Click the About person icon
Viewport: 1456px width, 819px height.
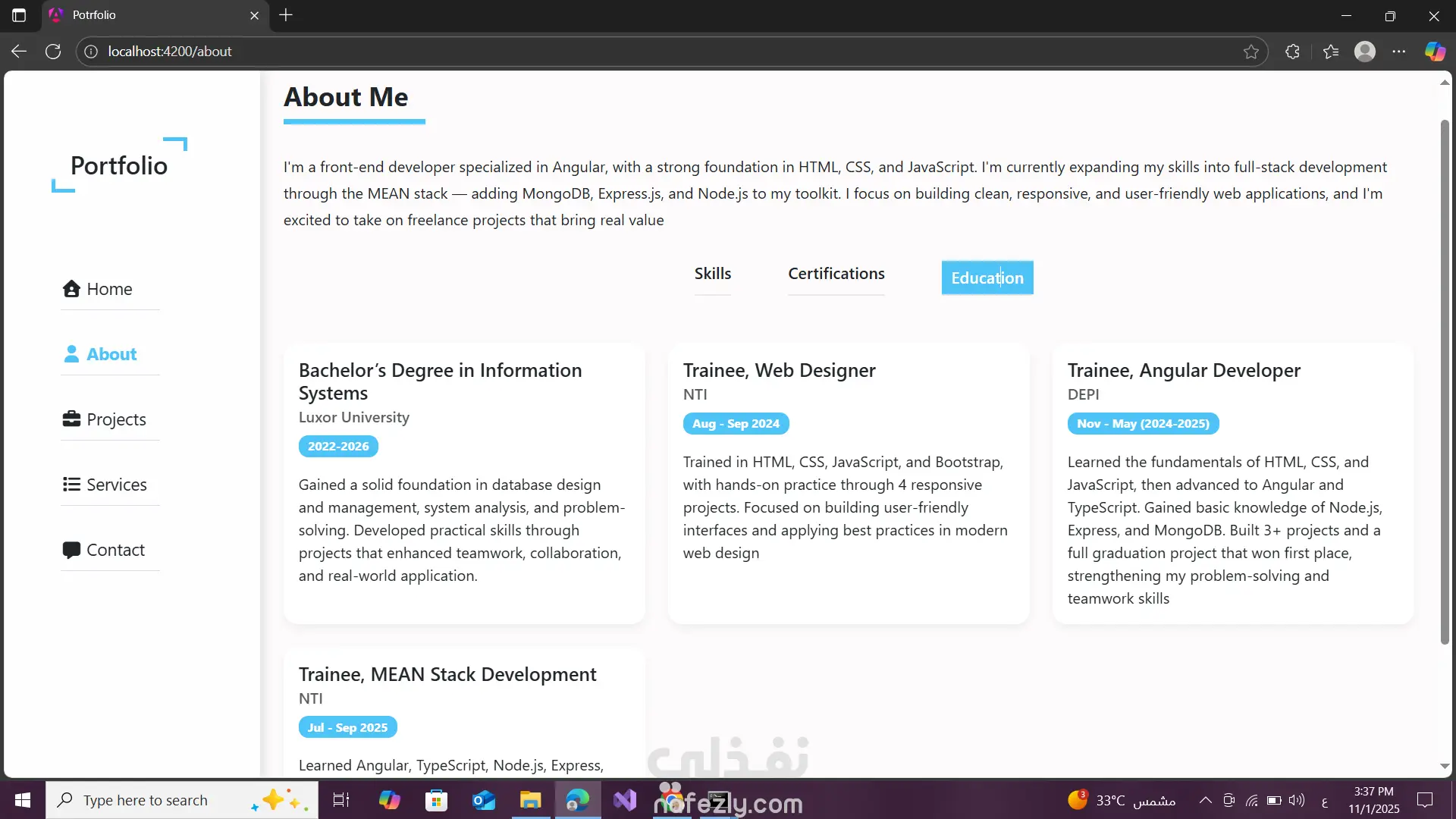point(71,354)
